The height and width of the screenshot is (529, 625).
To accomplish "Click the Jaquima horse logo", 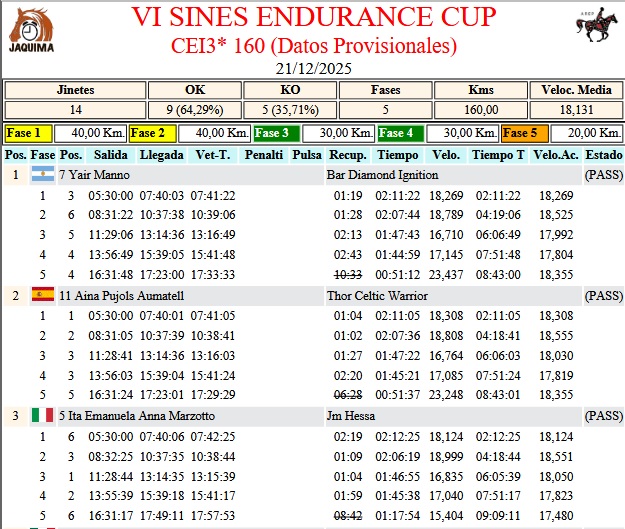I will 30,30.
